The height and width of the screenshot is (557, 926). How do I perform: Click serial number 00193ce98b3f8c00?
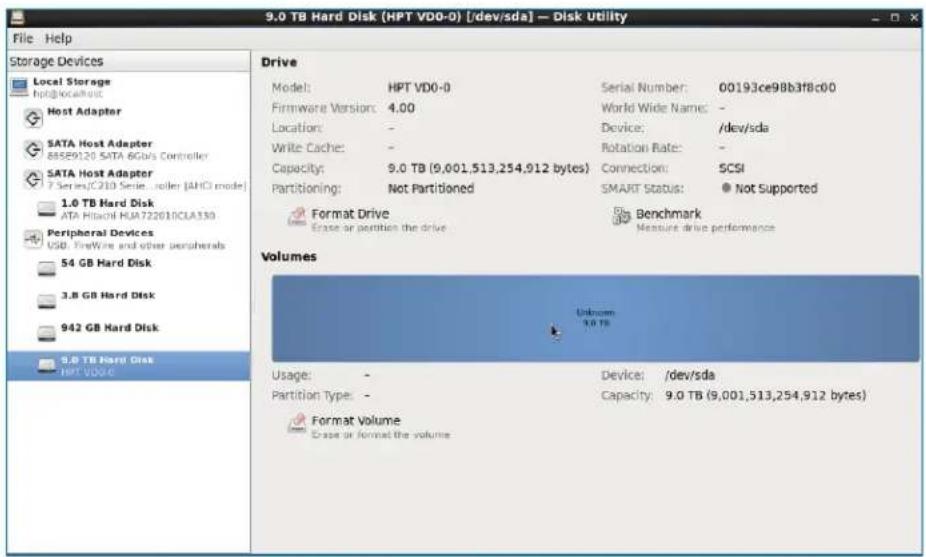point(777,87)
